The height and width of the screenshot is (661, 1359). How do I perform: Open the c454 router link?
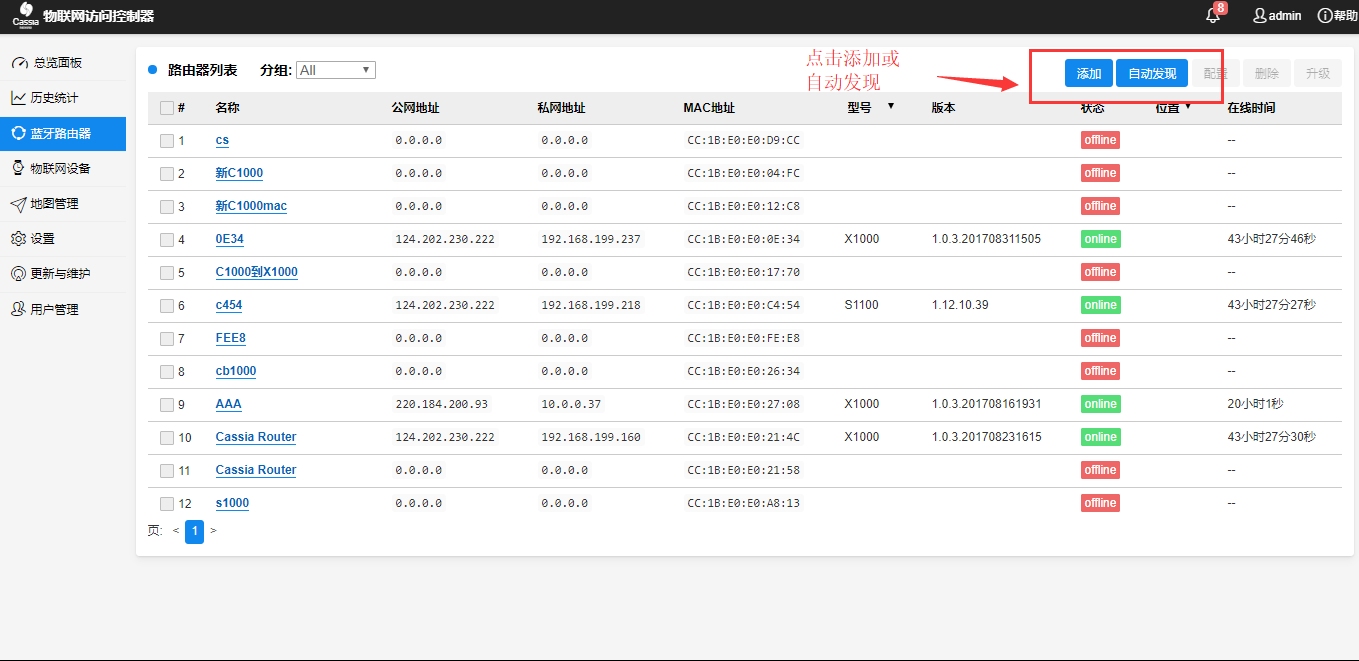(229, 305)
